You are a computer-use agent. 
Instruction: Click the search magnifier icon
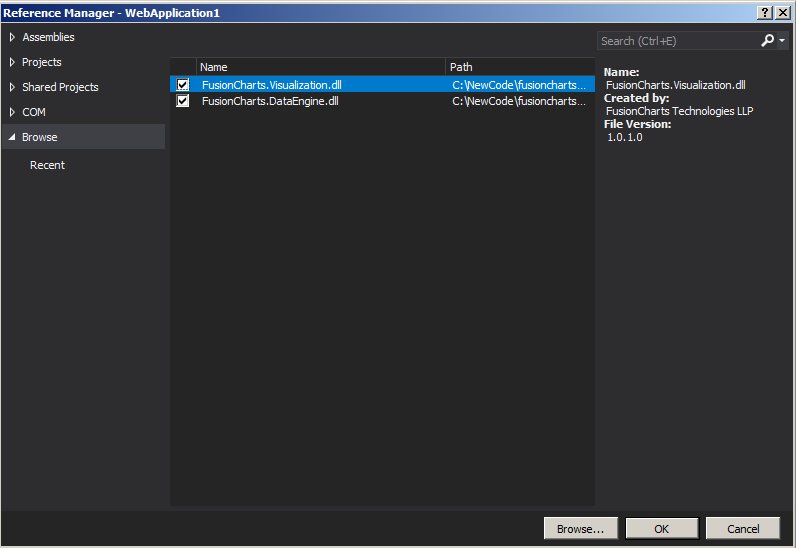[x=767, y=41]
